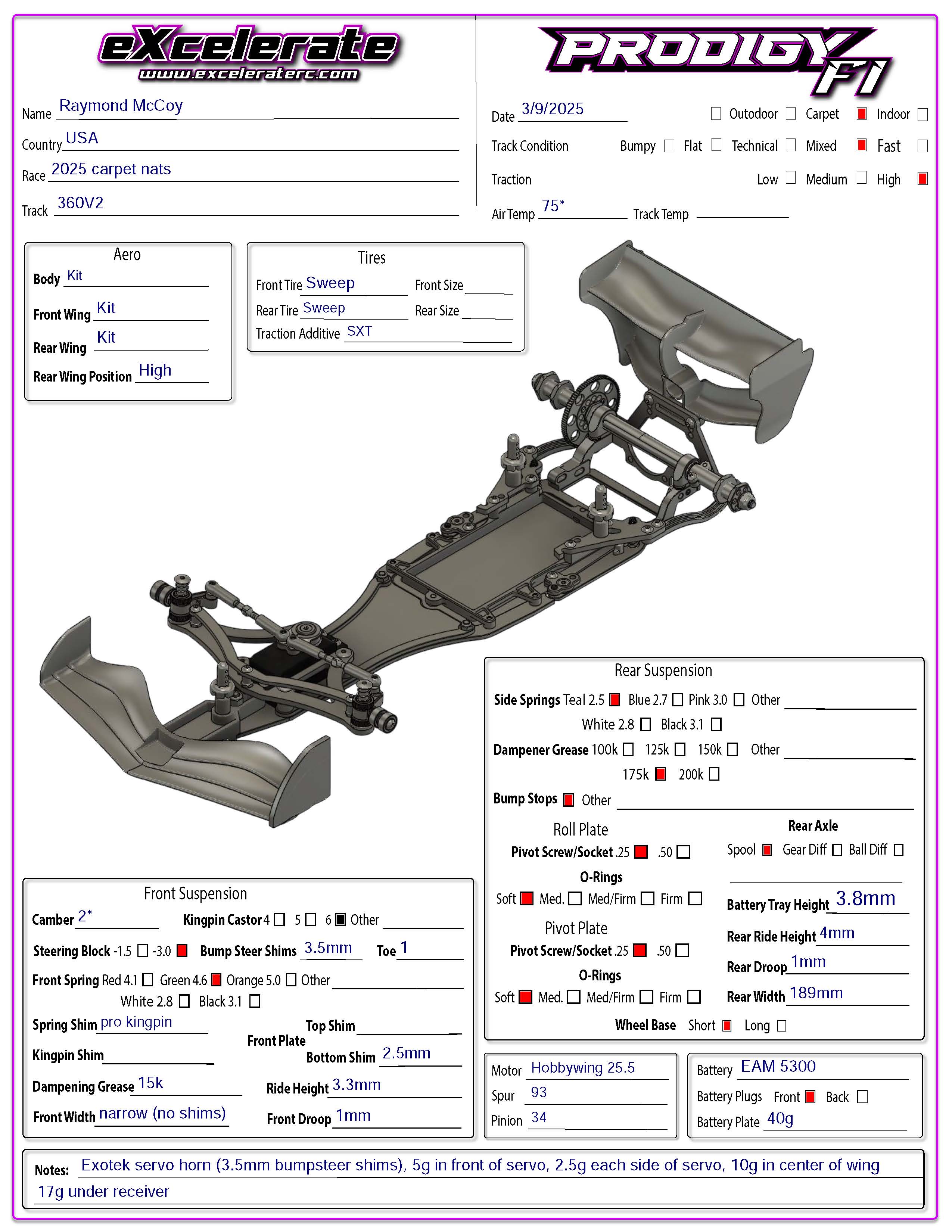Check the Long wheel base box
Image resolution: width=952 pixels, height=1232 pixels.
click(782, 1026)
